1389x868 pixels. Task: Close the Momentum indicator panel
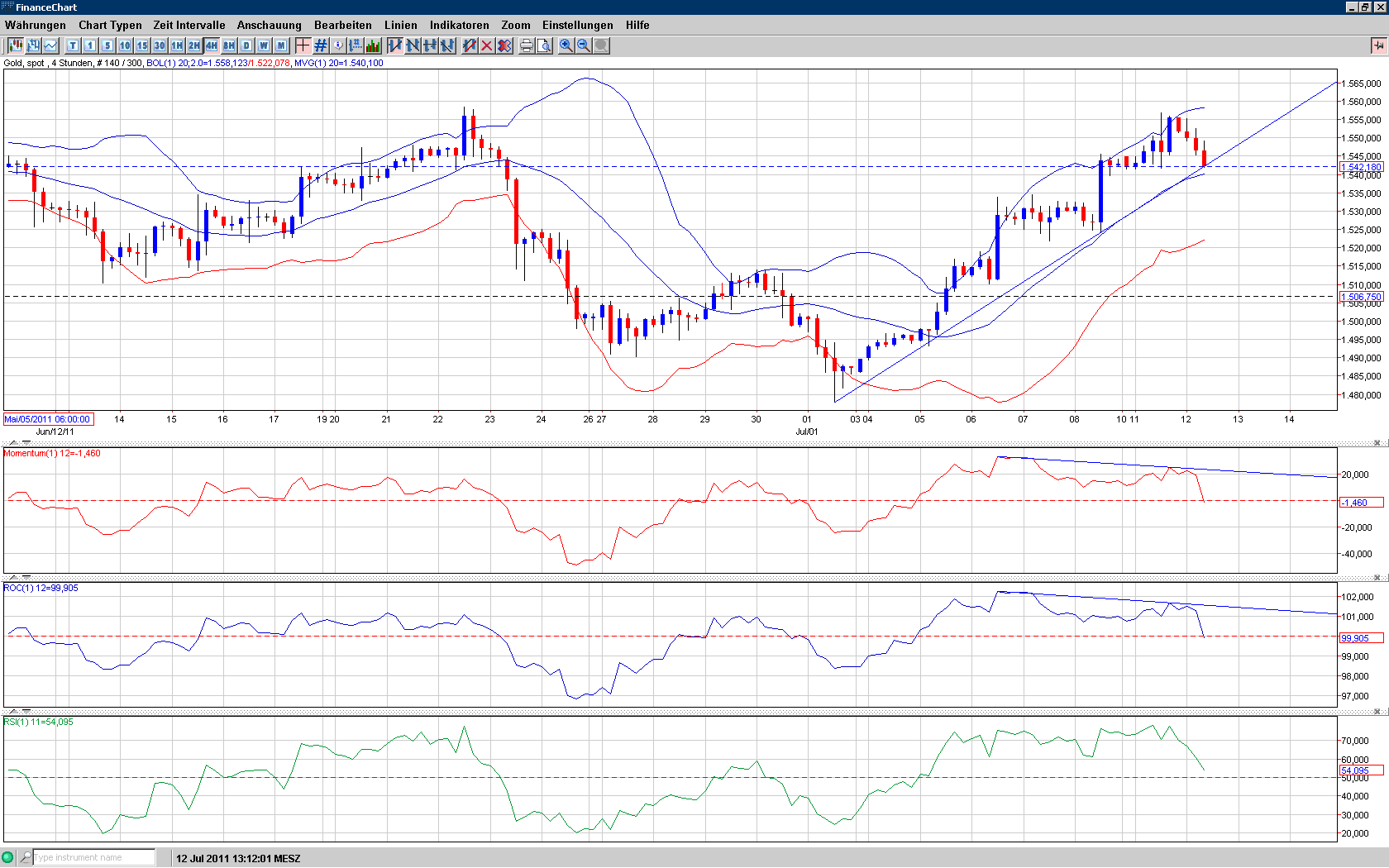coord(1377,443)
